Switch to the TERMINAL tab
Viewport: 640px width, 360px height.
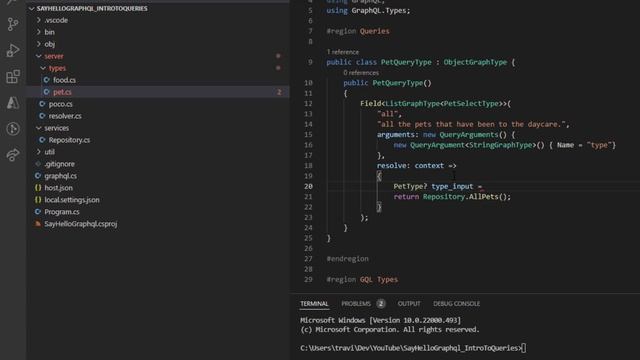[x=314, y=304]
